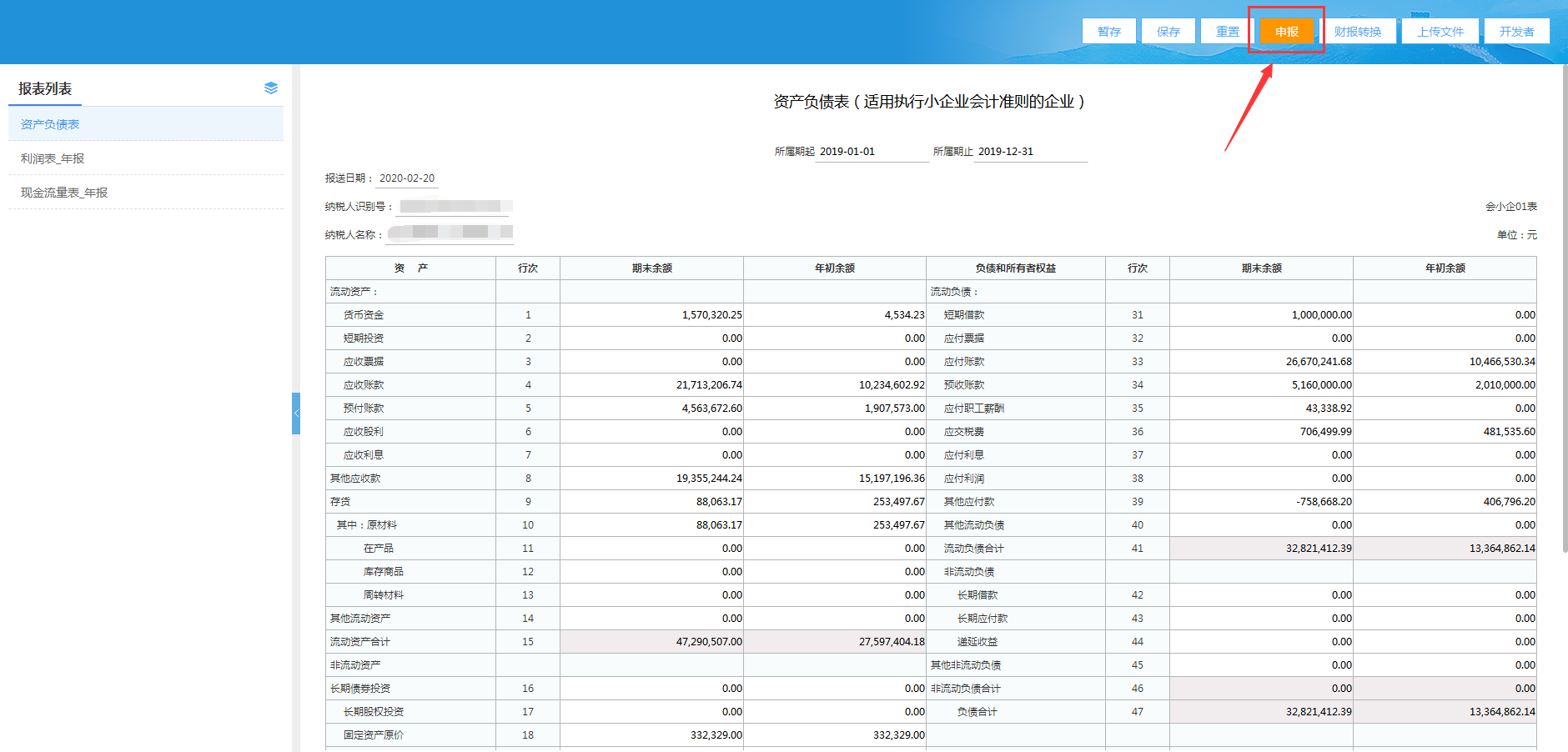Image resolution: width=1568 pixels, height=752 pixels.
Task: Click the 短期借款 期末余额 cell
Action: (x=1261, y=315)
